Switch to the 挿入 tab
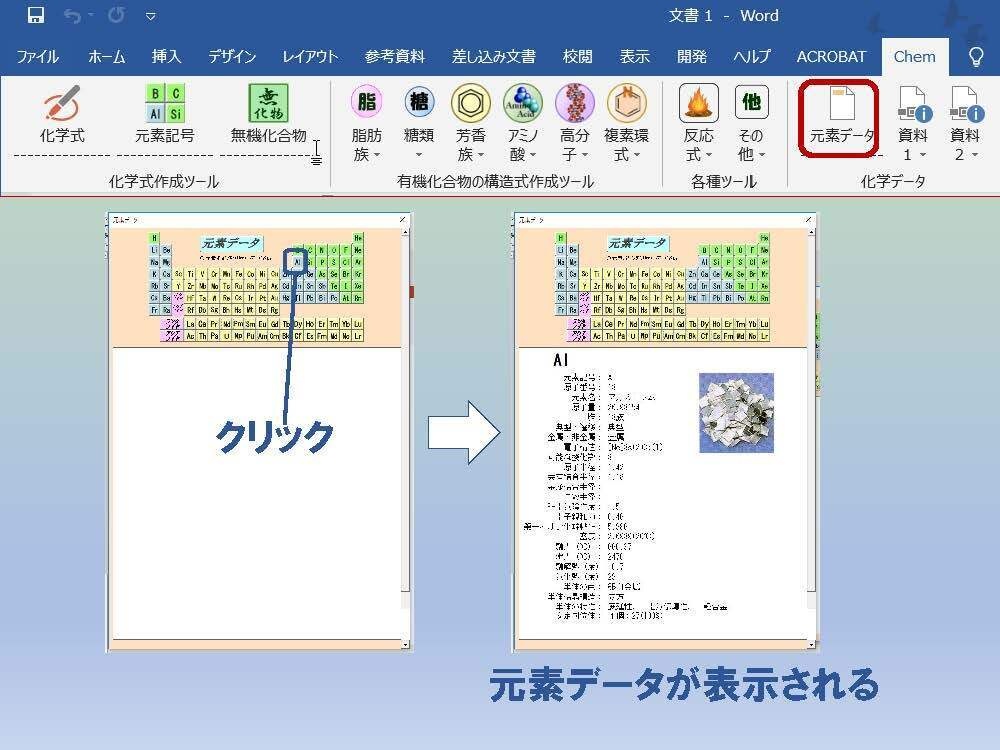The image size is (1000, 750). point(166,57)
